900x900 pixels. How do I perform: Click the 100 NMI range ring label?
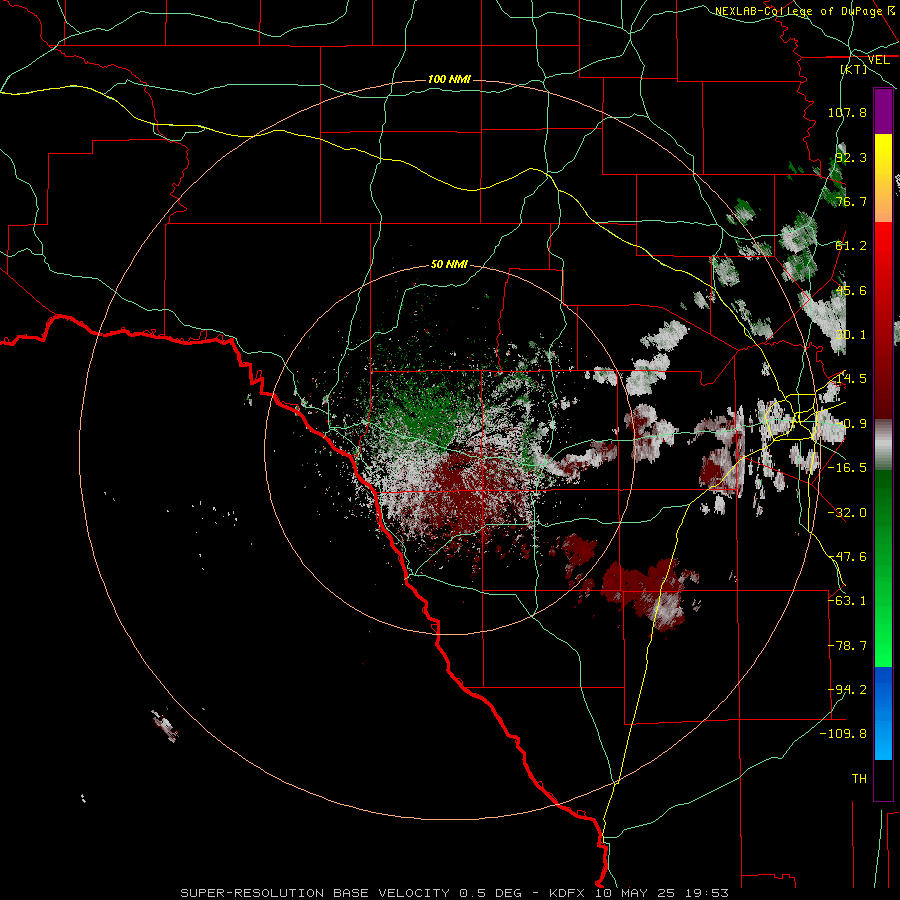click(x=449, y=79)
